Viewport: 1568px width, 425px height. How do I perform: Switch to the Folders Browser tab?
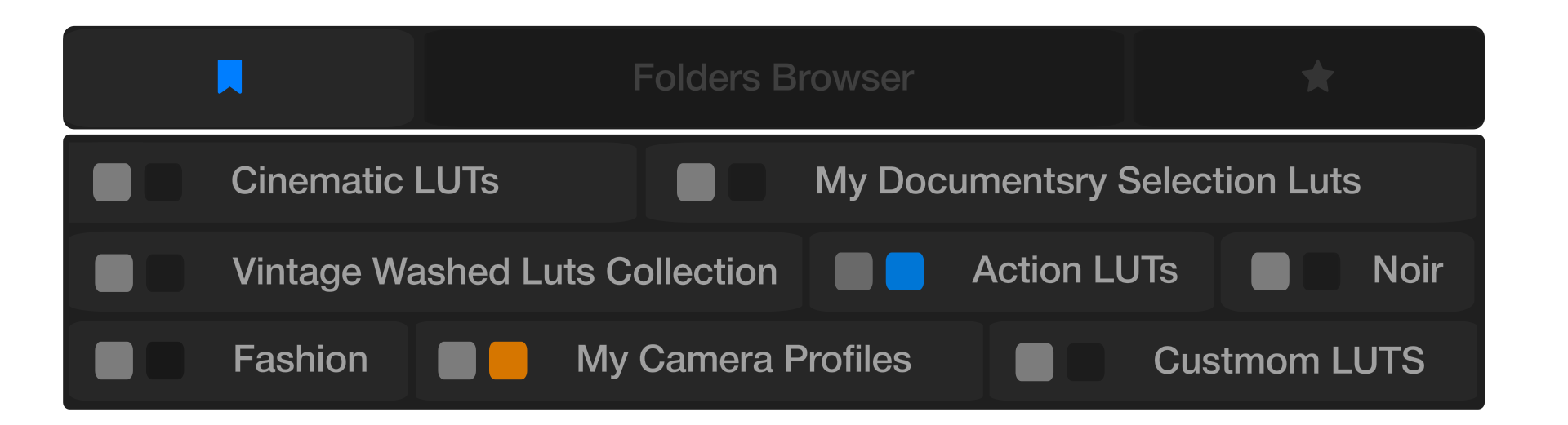[773, 77]
